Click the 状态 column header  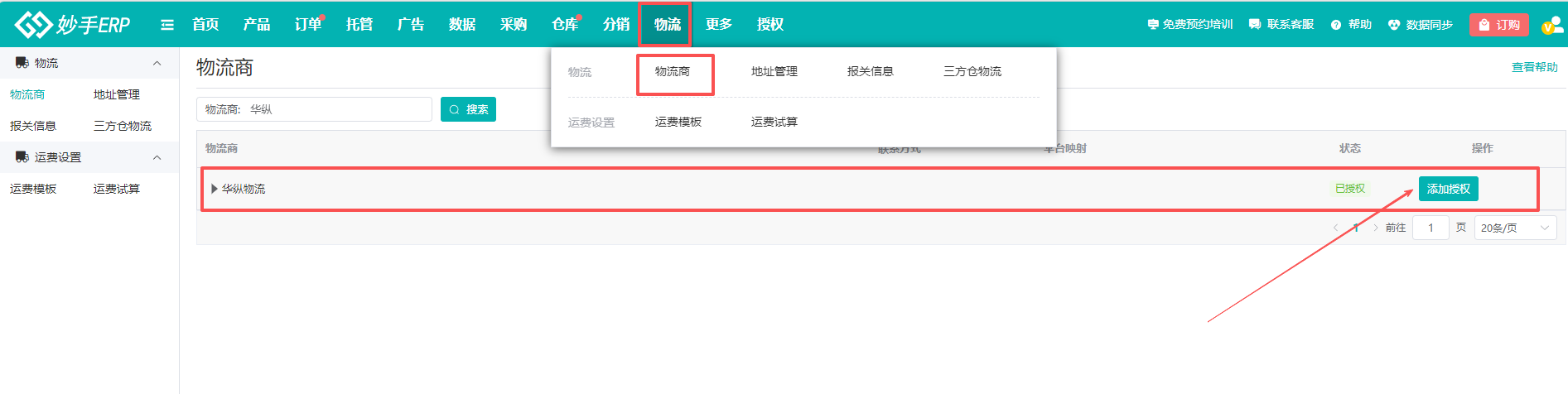(1350, 148)
